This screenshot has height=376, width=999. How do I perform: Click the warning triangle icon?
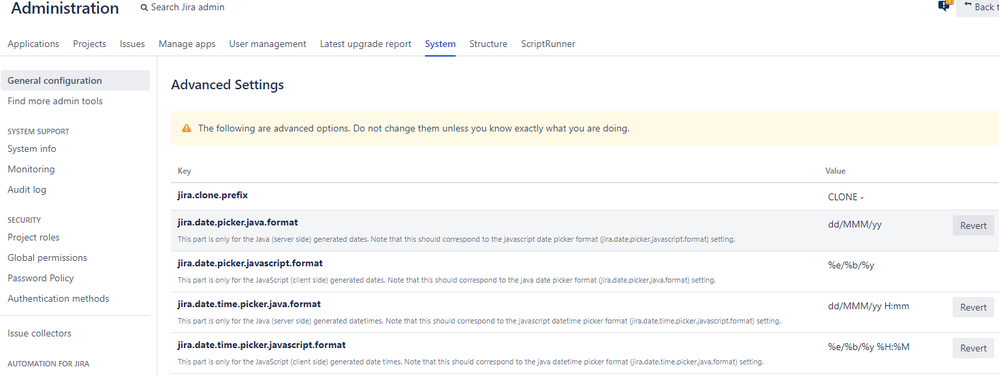(x=186, y=128)
